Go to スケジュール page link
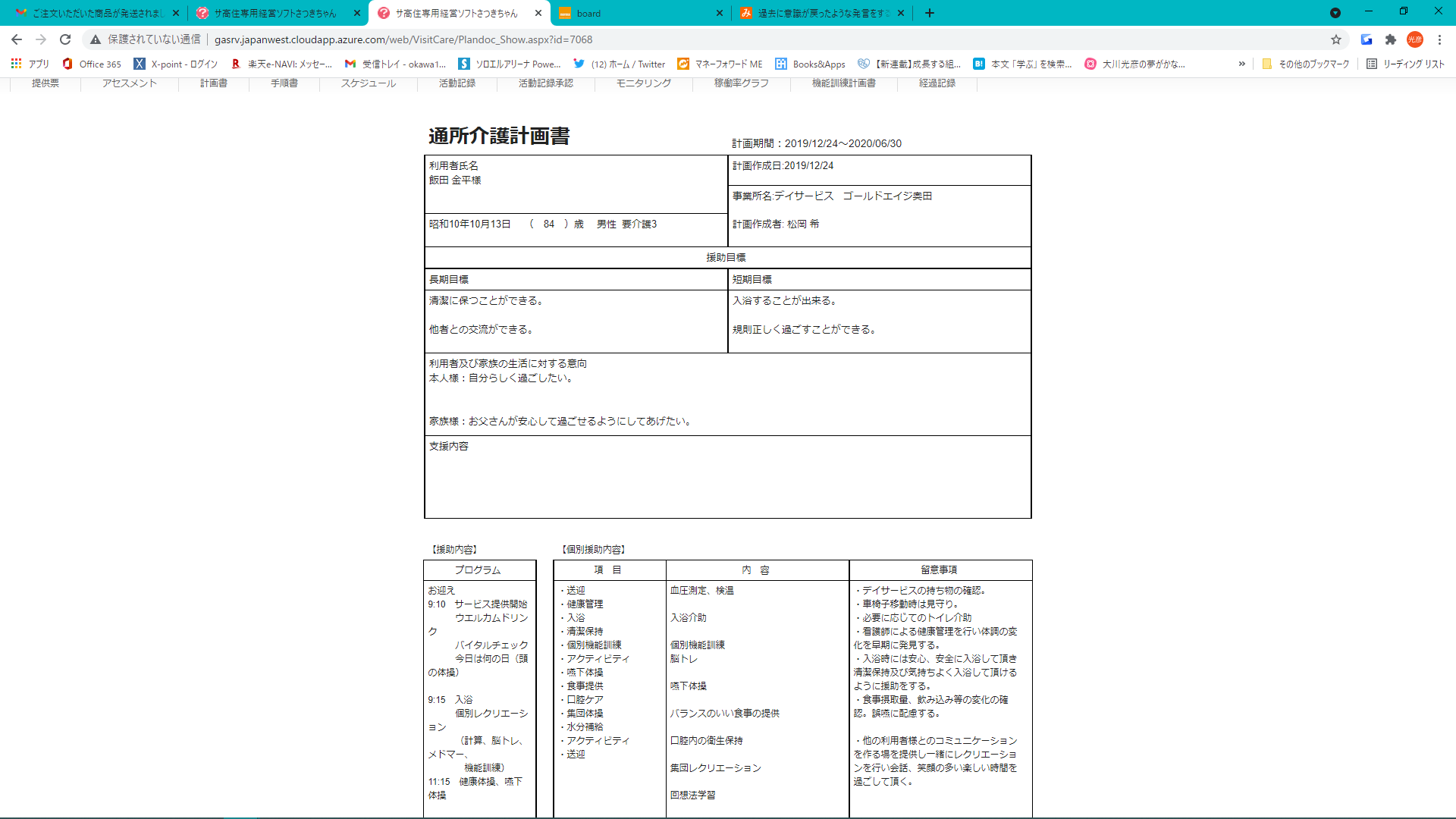Image resolution: width=1456 pixels, height=819 pixels. [369, 83]
